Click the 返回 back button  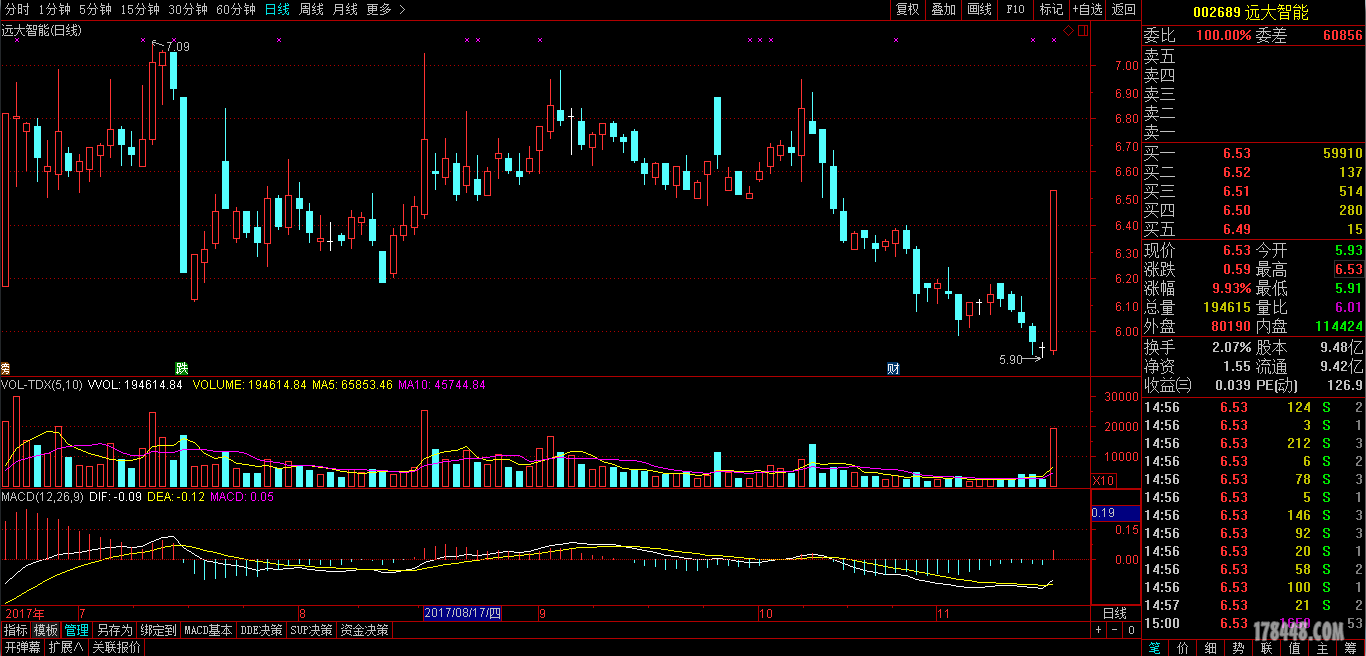tap(1124, 9)
